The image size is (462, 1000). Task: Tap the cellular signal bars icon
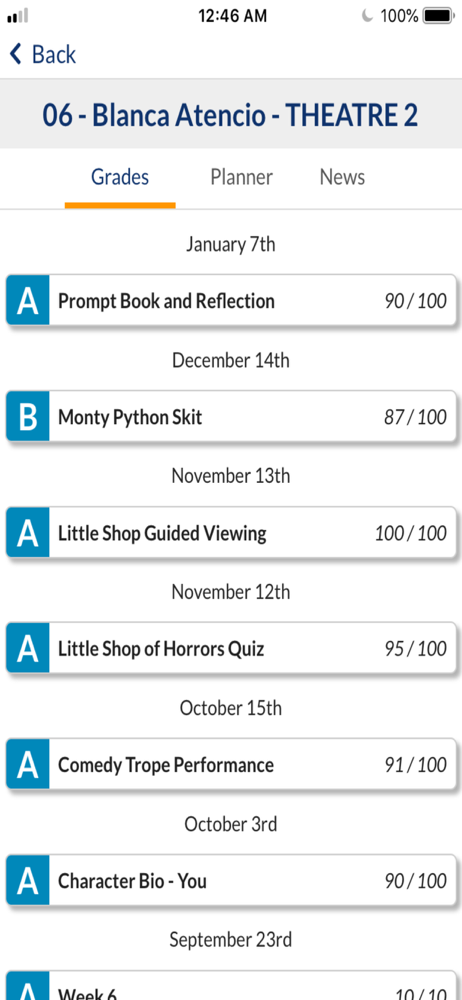click(18, 16)
